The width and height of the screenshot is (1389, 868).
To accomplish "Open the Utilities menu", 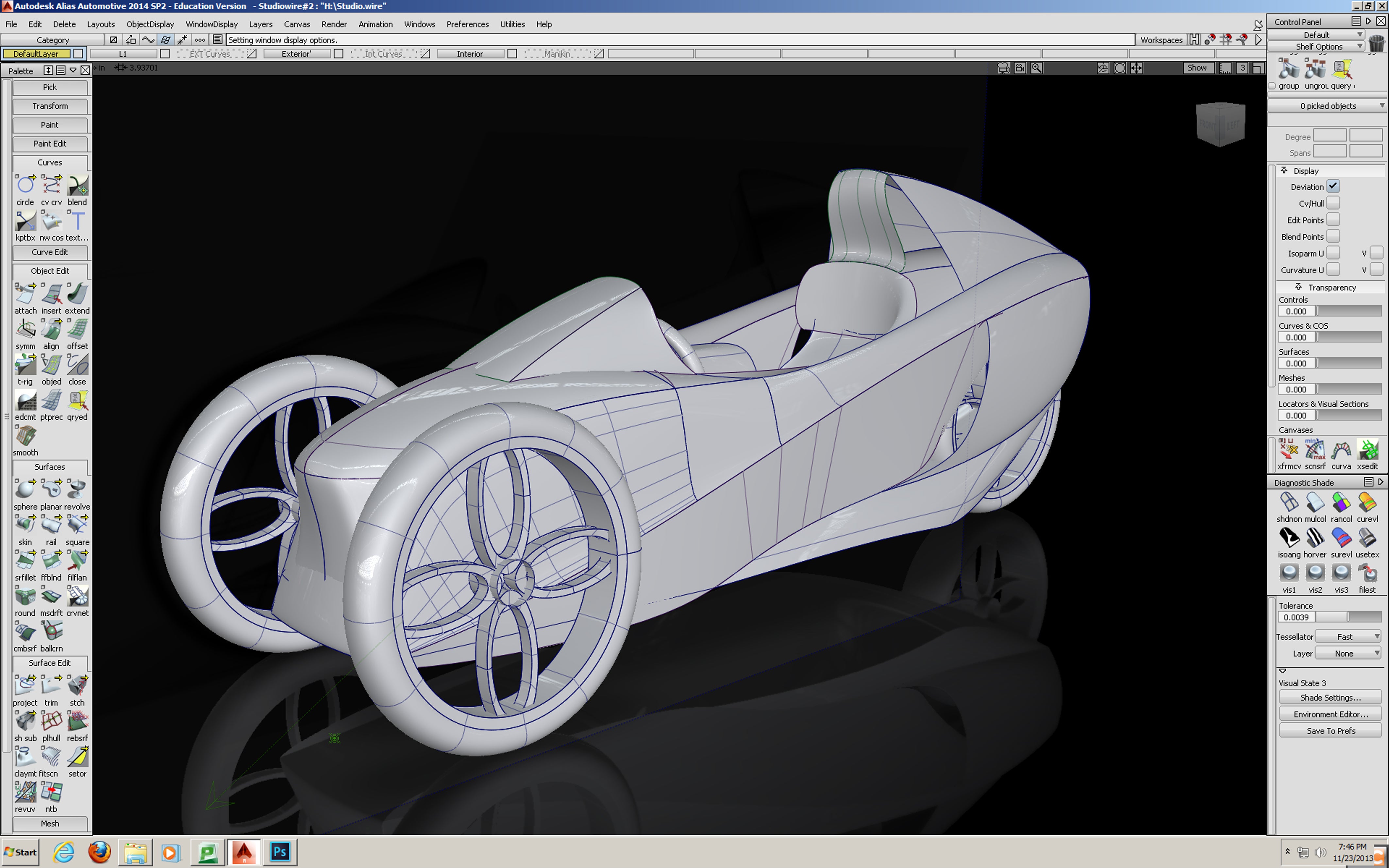I will tap(512, 24).
